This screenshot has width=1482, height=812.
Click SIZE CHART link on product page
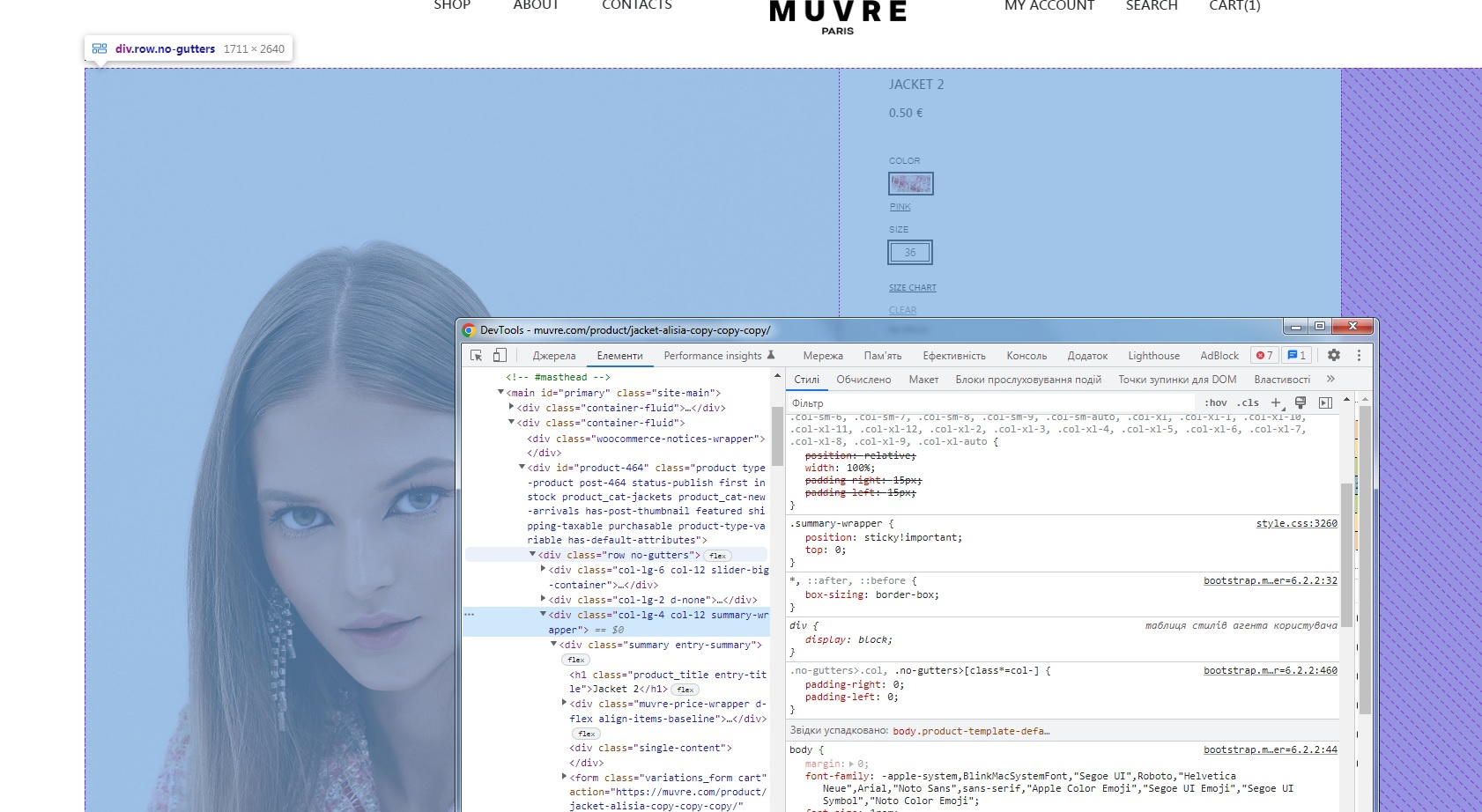[x=912, y=288]
